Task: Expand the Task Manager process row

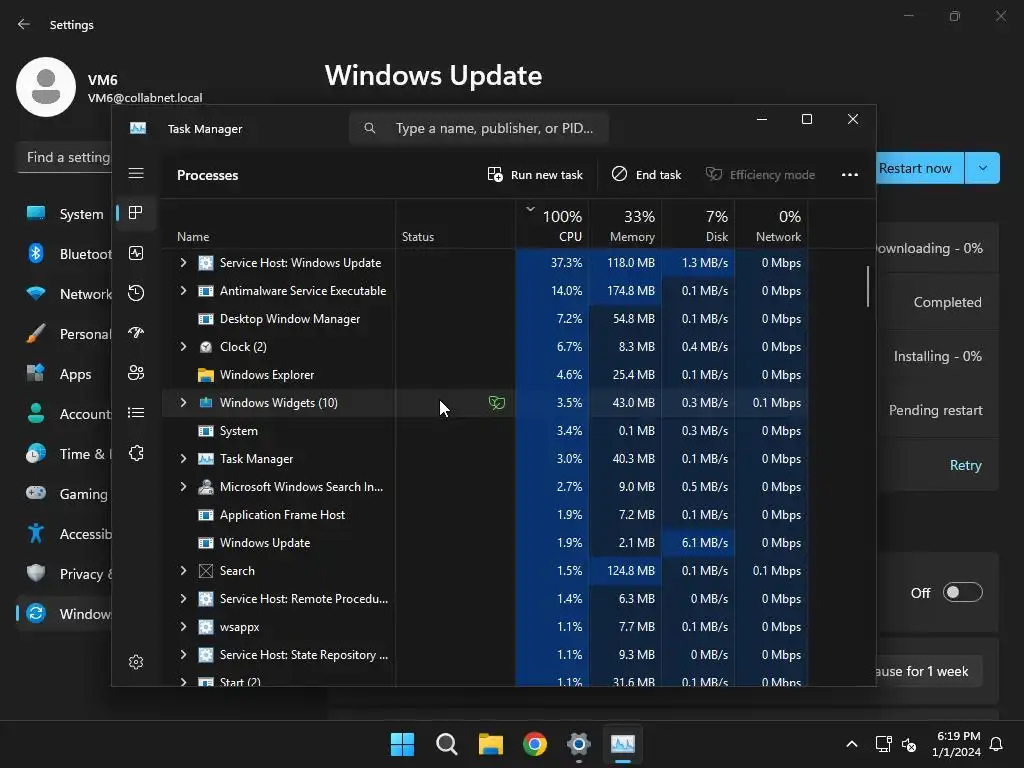Action: click(184, 458)
